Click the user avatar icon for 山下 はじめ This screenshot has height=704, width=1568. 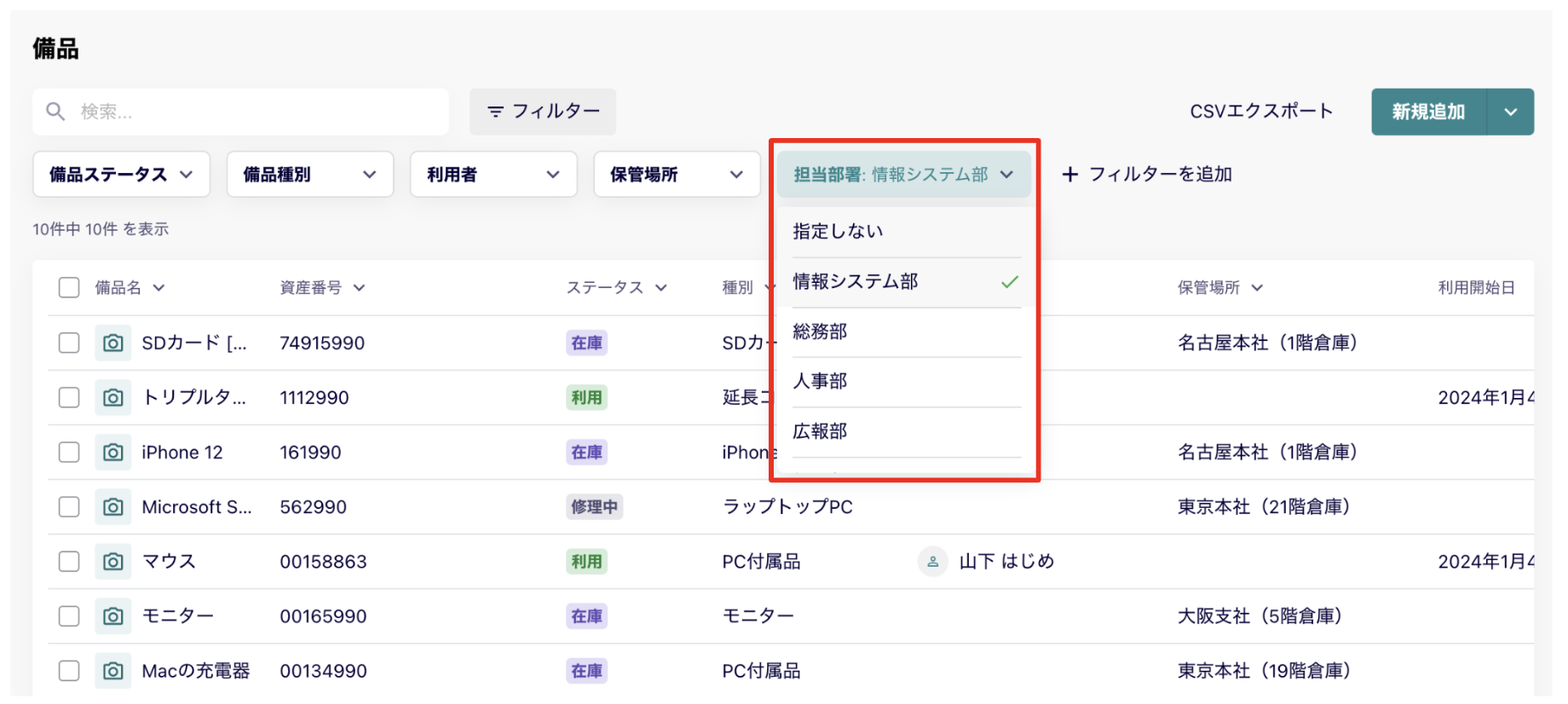pyautogui.click(x=932, y=562)
